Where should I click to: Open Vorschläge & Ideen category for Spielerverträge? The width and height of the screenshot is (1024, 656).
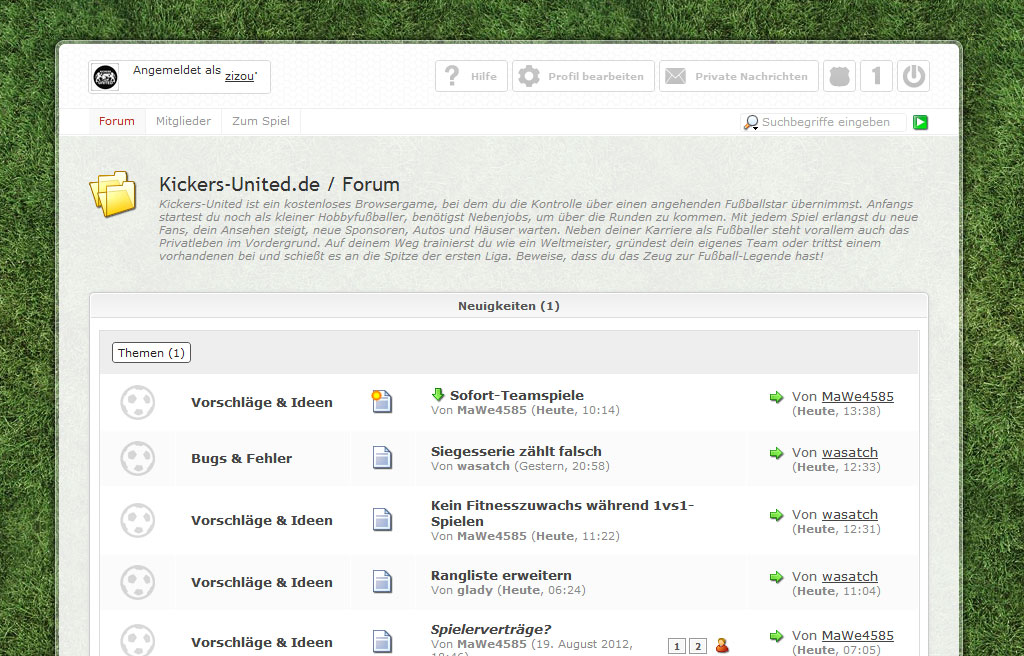click(x=262, y=643)
